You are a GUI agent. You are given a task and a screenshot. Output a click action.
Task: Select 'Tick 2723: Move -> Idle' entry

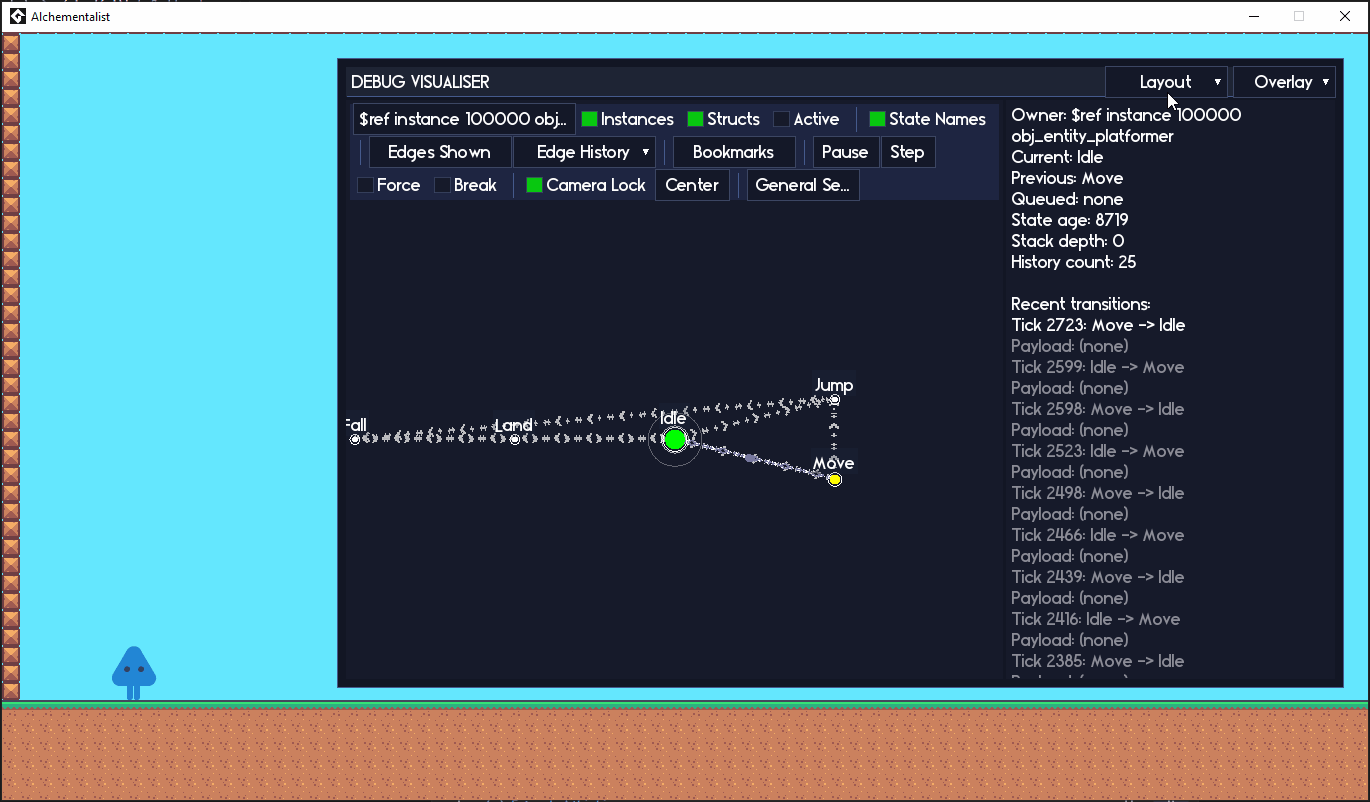point(1098,325)
